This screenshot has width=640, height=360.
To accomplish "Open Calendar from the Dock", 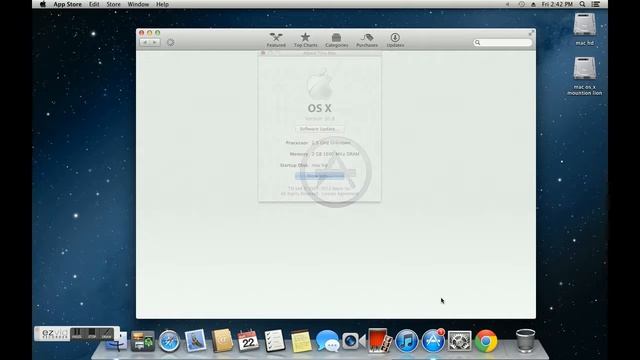I will pos(248,341).
